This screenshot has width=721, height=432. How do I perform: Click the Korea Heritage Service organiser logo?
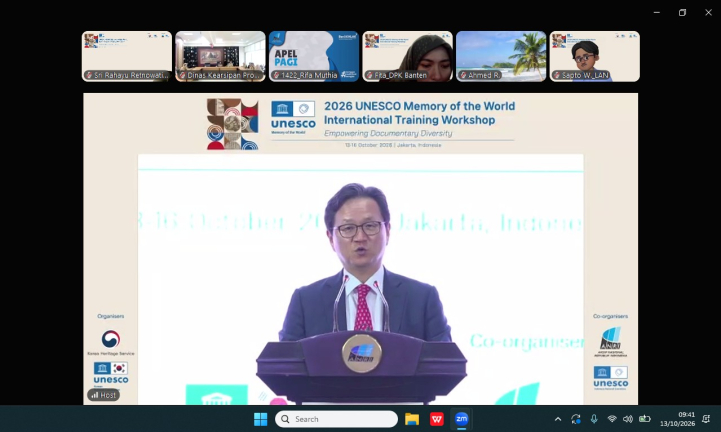click(111, 343)
